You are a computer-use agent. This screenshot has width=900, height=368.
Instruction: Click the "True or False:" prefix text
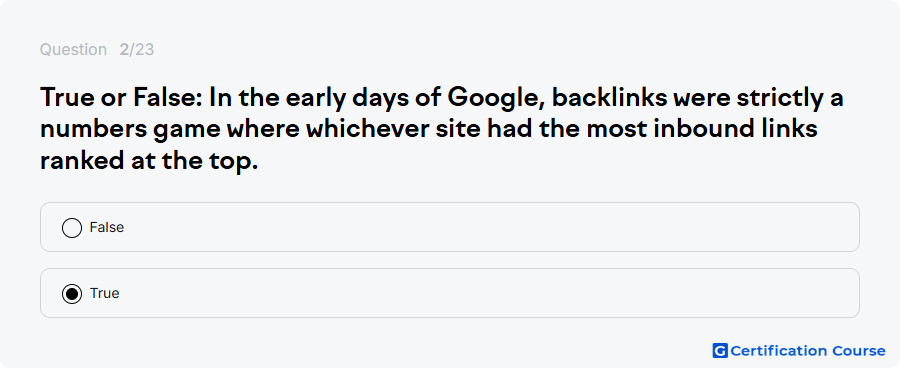(x=121, y=98)
